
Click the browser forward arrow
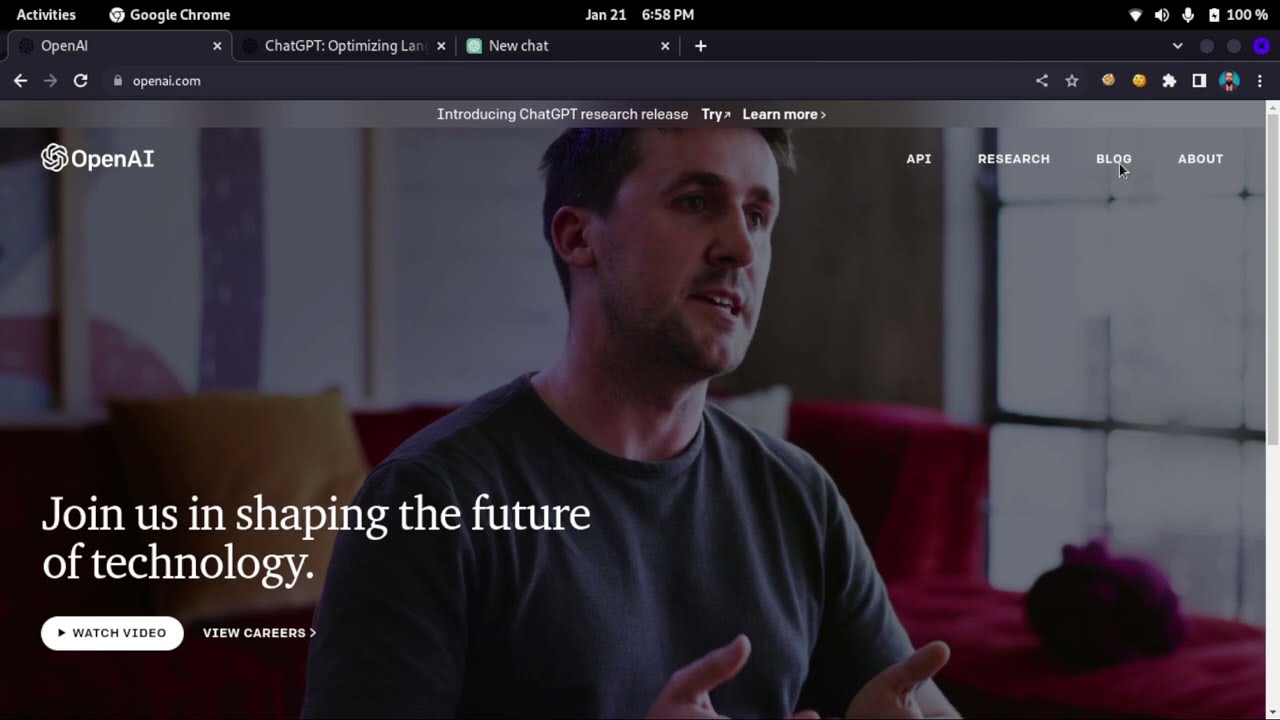pyautogui.click(x=50, y=81)
